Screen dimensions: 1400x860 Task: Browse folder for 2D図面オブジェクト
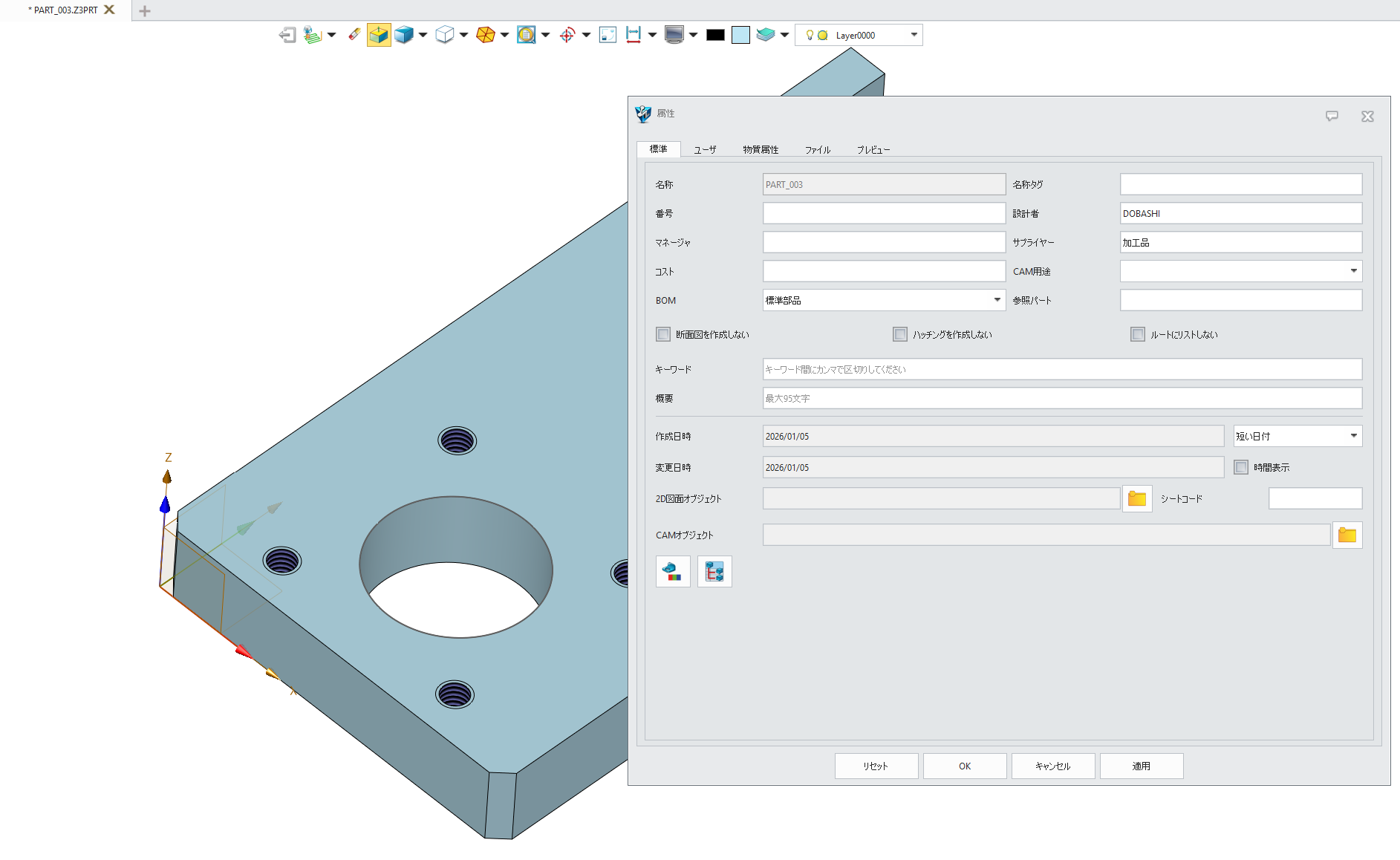(1136, 498)
